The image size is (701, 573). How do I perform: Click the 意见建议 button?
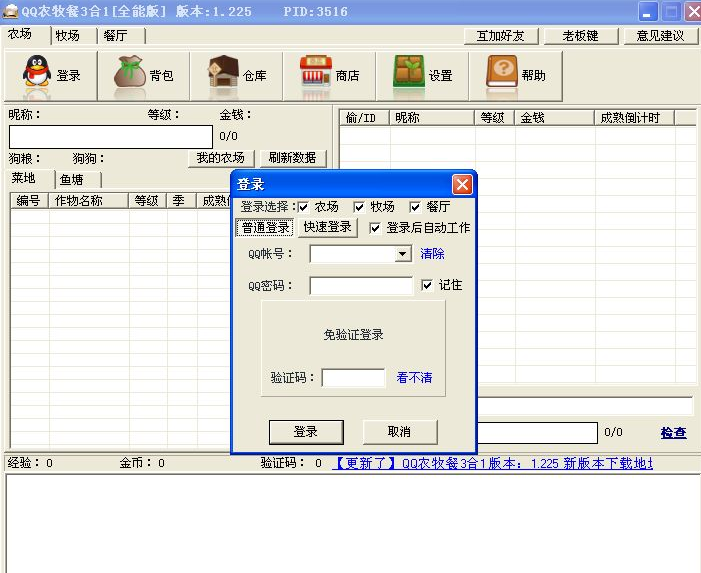[661, 36]
